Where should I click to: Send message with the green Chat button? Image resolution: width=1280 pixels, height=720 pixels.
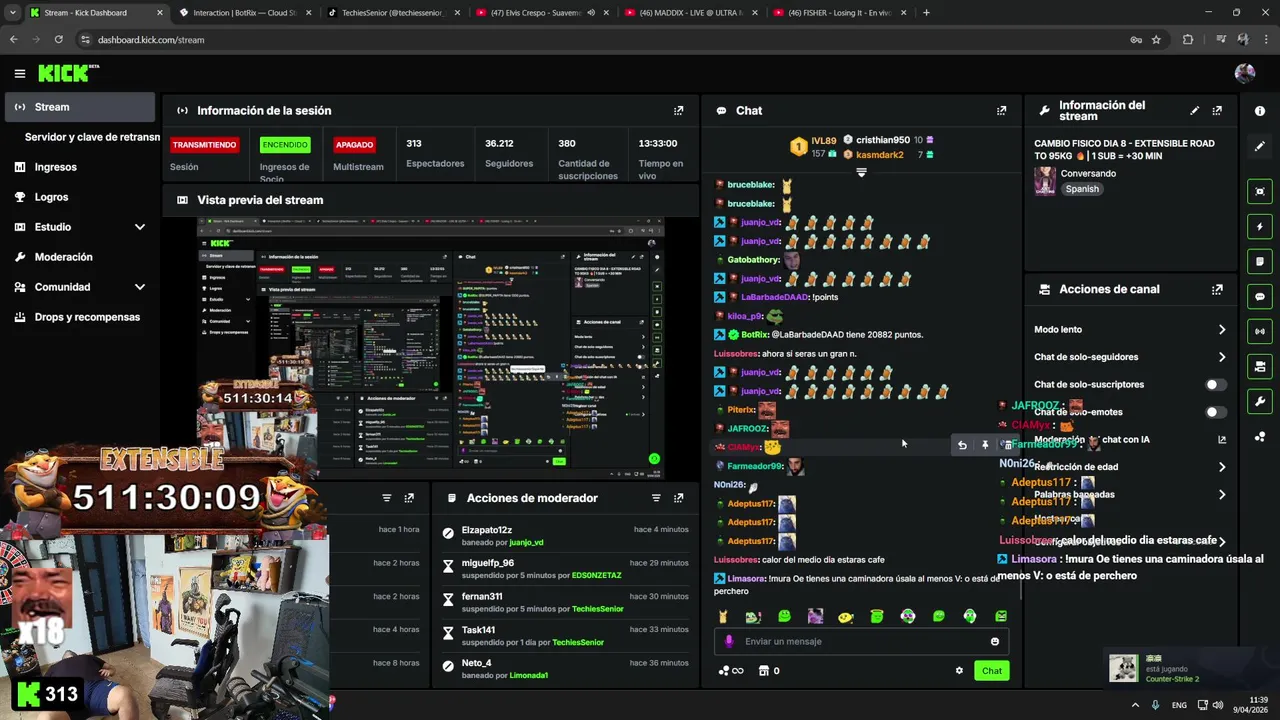(991, 671)
